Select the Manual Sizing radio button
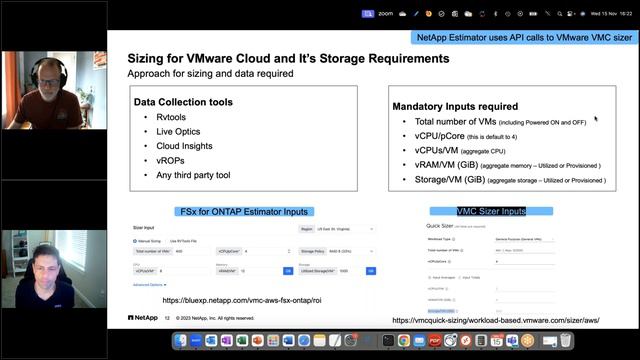The image size is (640, 360). [135, 241]
